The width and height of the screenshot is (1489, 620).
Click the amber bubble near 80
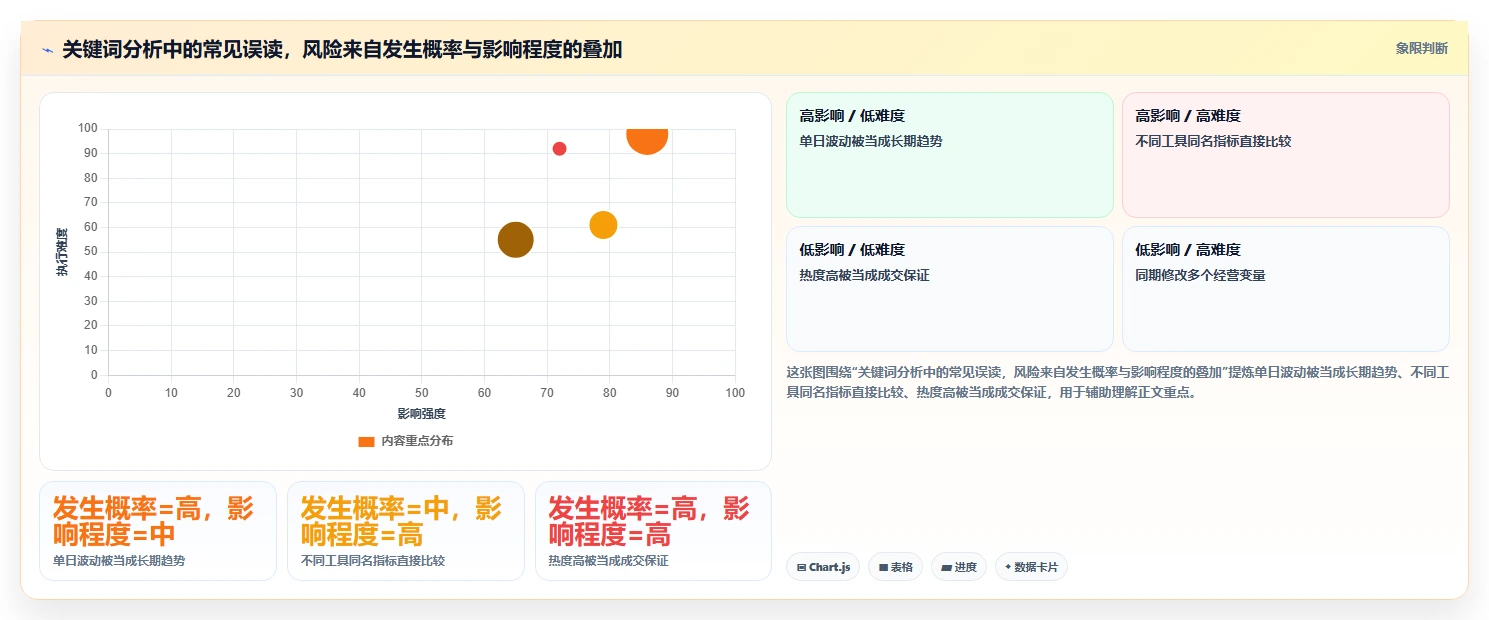(603, 225)
